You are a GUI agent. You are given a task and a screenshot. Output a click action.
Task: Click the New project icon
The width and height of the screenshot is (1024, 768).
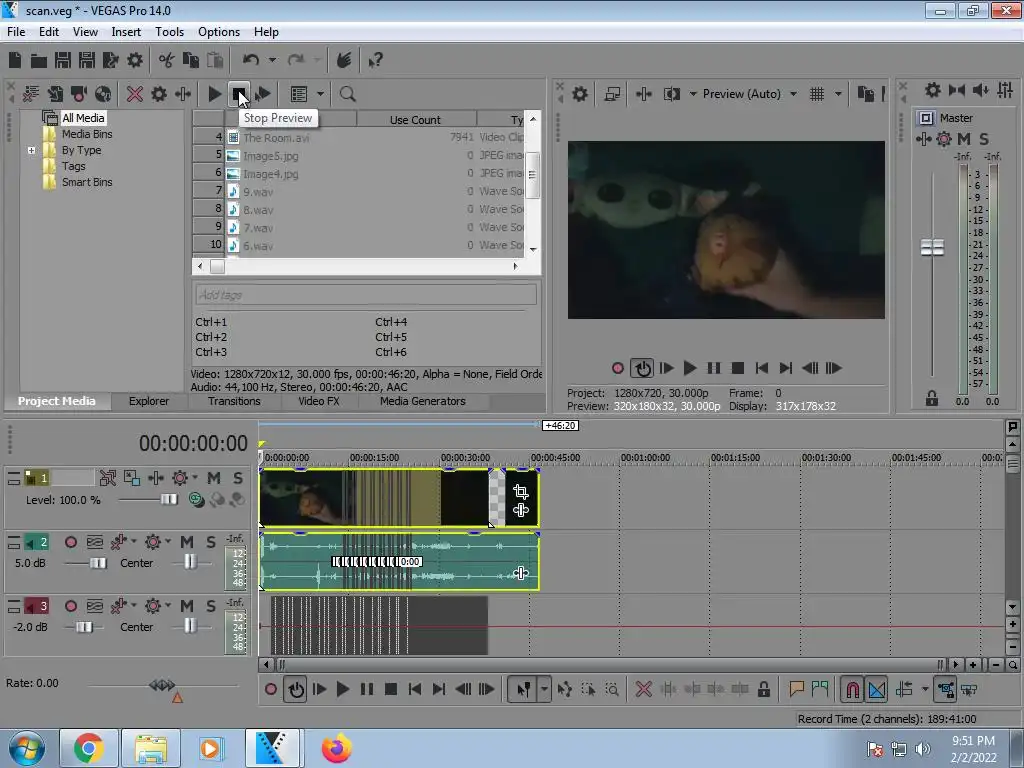point(15,60)
